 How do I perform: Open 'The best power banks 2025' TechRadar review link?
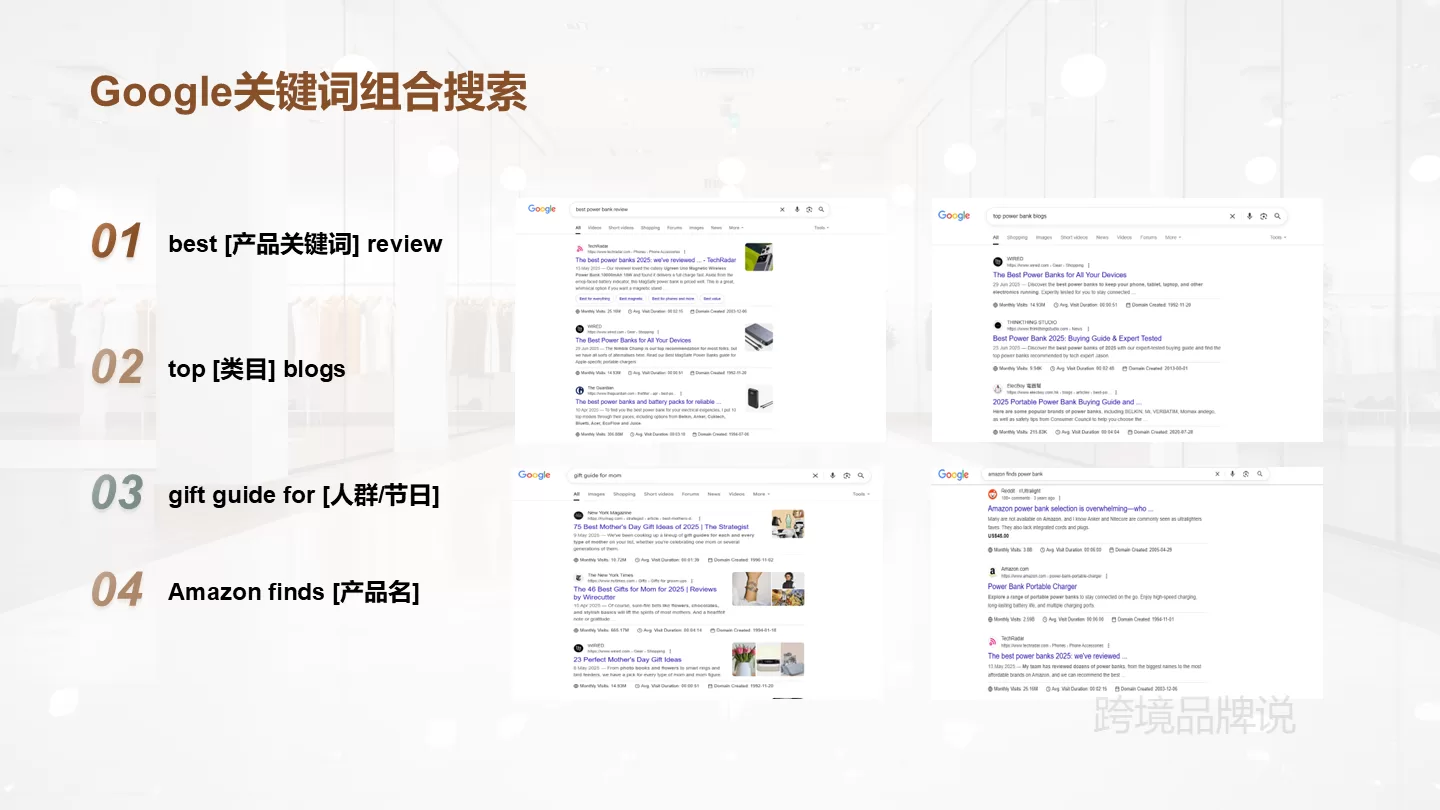point(656,260)
